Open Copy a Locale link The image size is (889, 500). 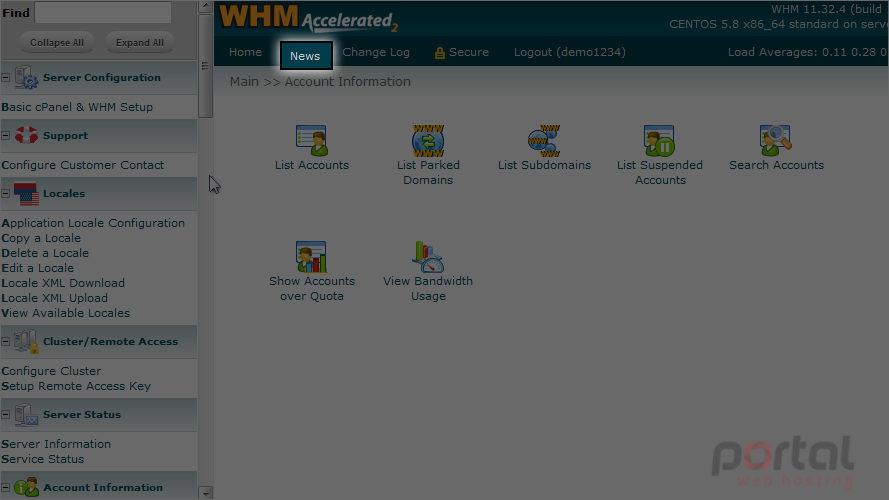click(41, 238)
